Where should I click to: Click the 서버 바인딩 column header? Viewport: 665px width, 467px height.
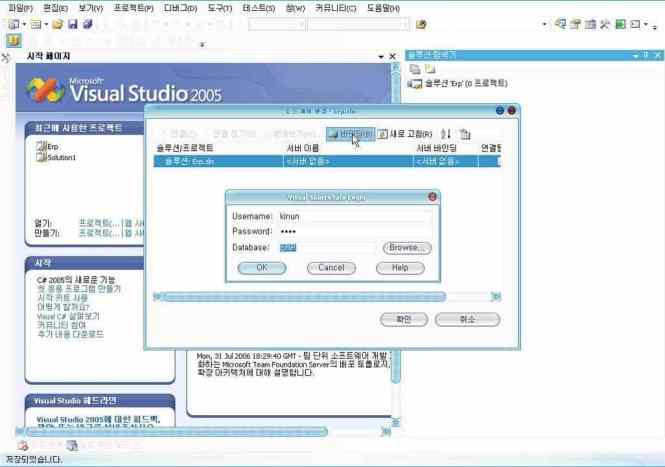coord(445,148)
